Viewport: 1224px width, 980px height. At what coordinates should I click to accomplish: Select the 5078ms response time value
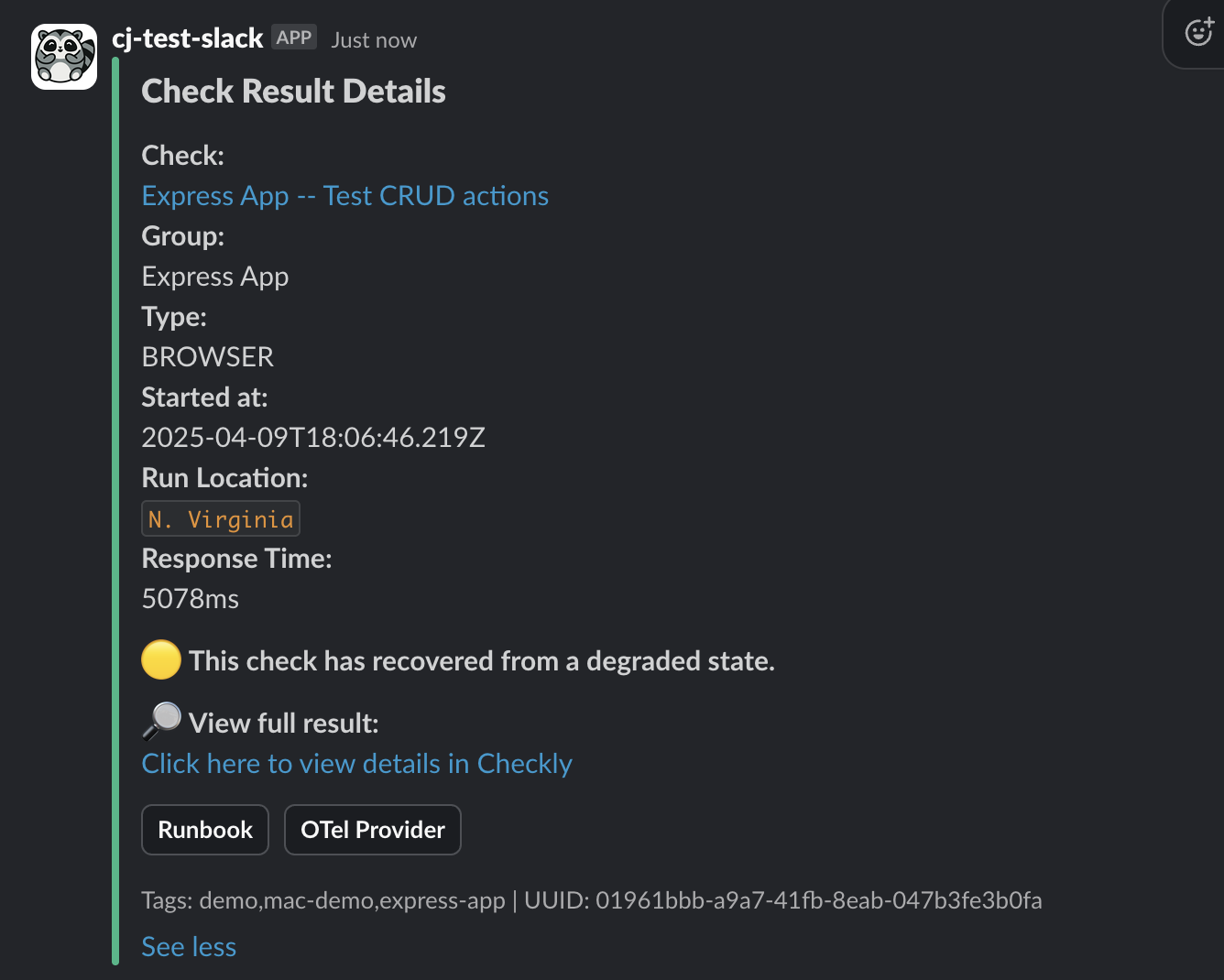(190, 598)
